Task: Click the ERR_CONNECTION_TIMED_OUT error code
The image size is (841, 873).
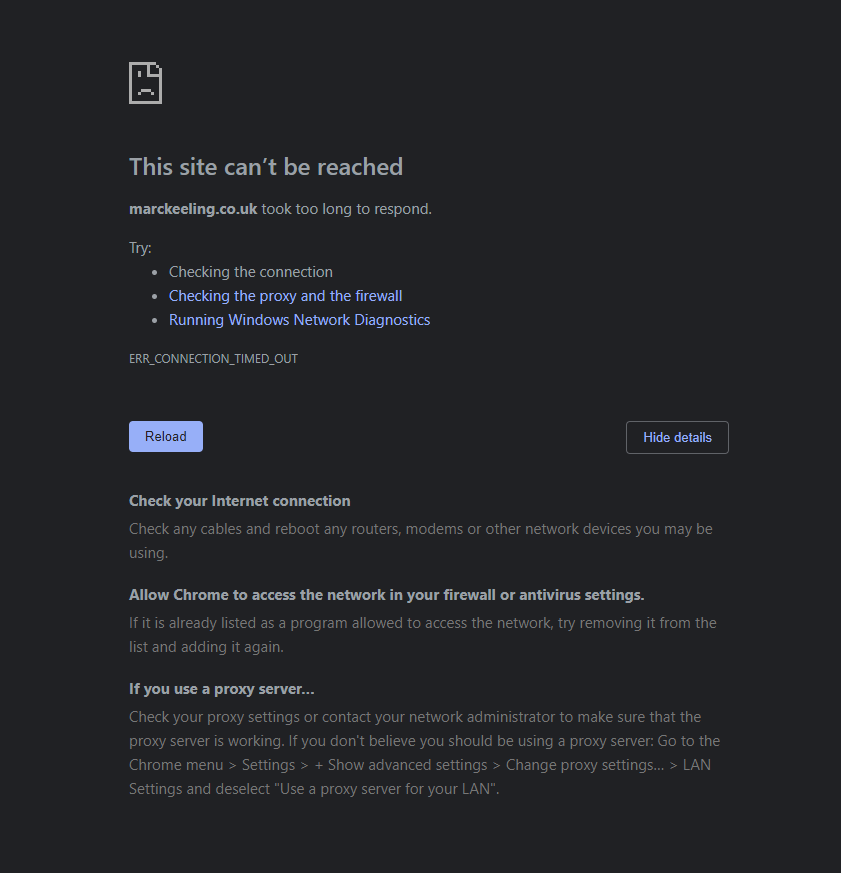Action: 213,358
